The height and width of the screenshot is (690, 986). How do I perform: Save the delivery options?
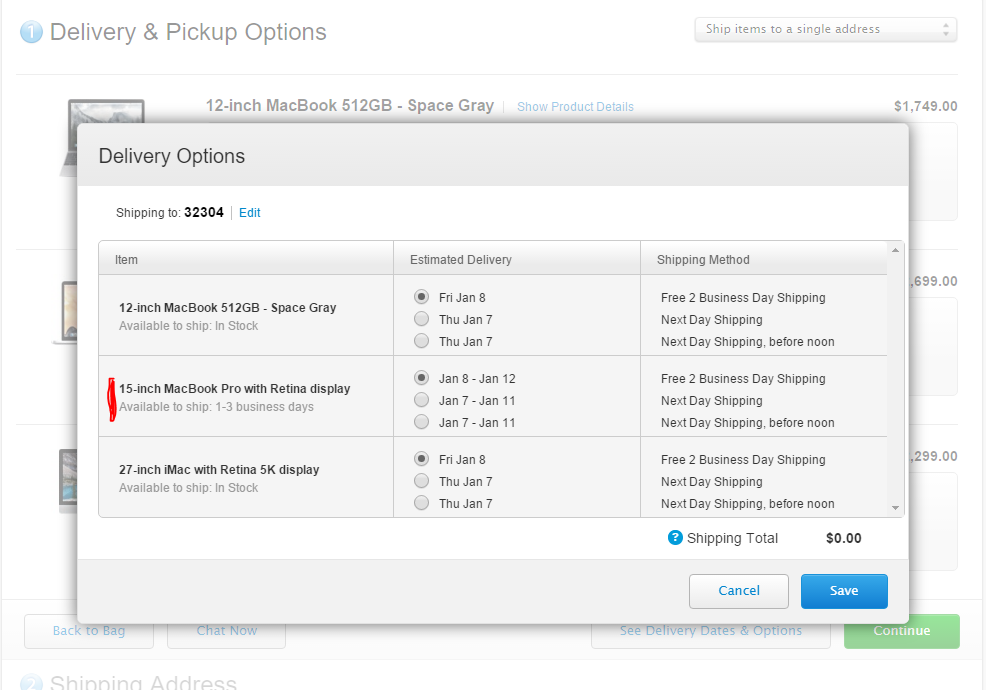[x=844, y=591]
